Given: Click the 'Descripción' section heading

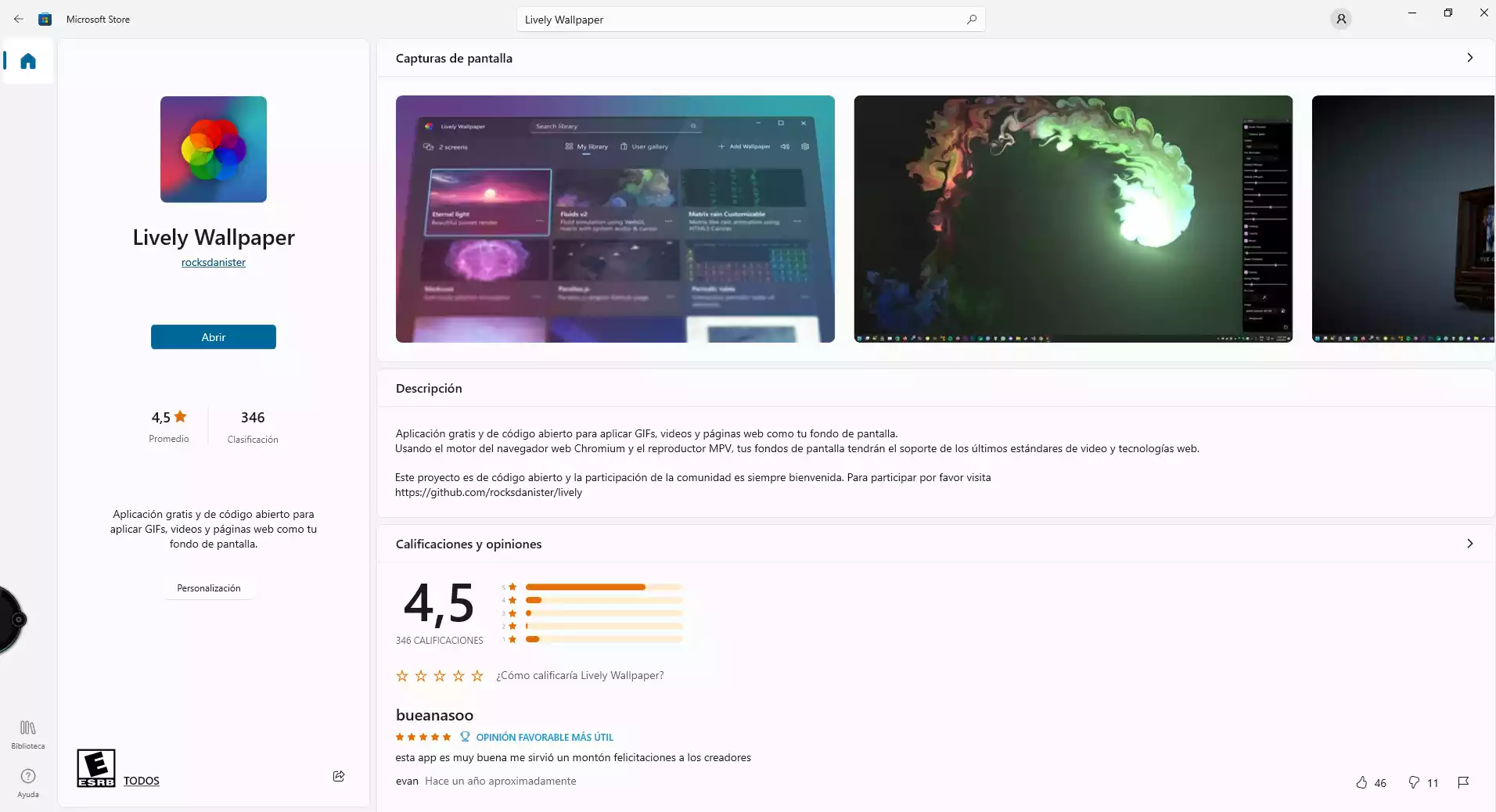Looking at the screenshot, I should (429, 389).
